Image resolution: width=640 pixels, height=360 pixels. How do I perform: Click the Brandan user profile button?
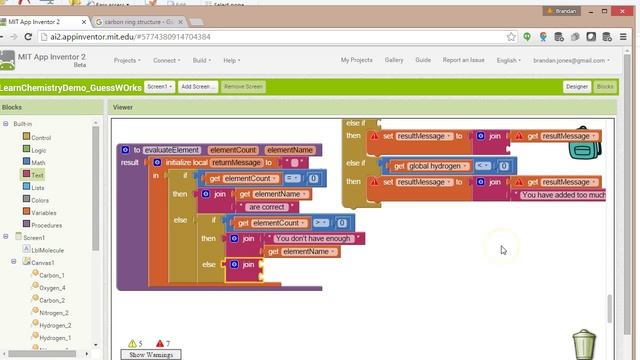pos(561,11)
